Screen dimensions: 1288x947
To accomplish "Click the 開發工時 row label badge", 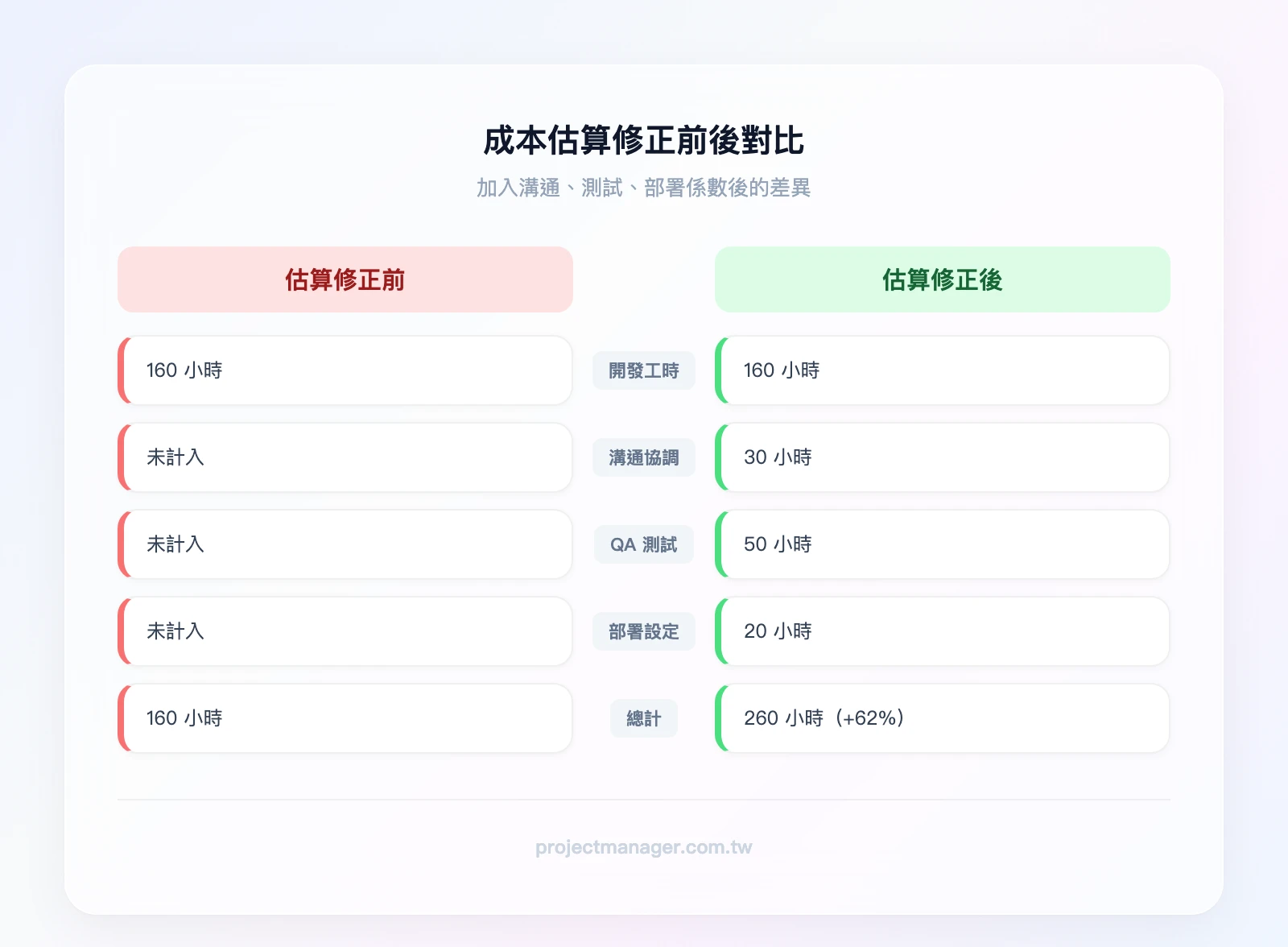I will 643,370.
